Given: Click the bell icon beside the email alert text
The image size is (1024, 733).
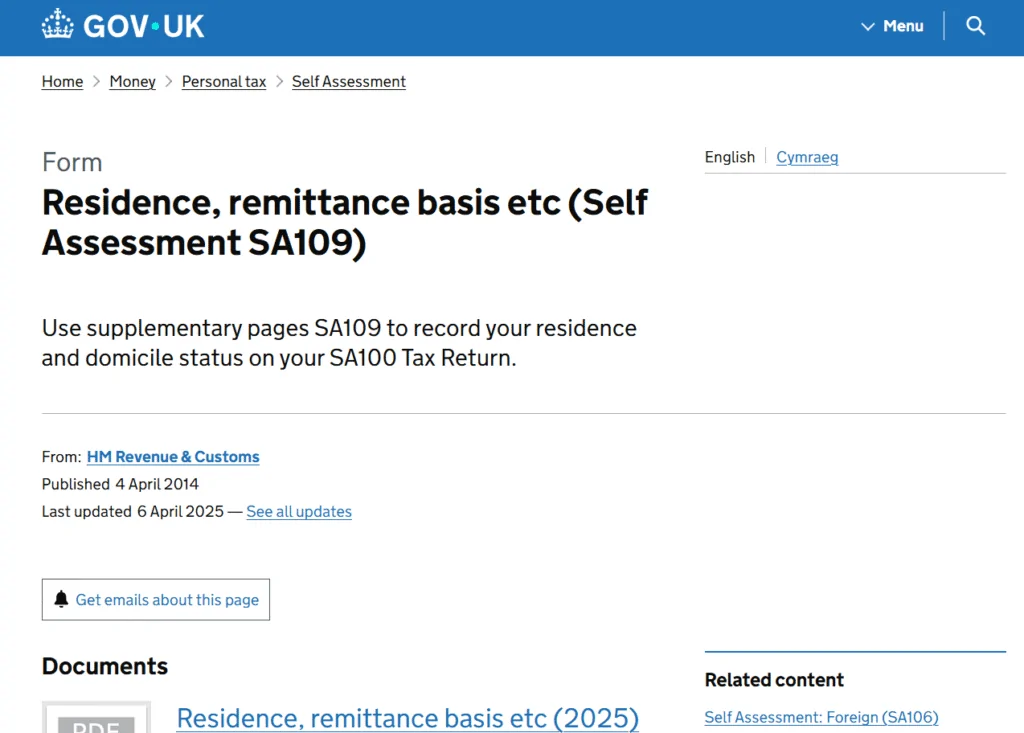Looking at the screenshot, I should click(x=61, y=600).
